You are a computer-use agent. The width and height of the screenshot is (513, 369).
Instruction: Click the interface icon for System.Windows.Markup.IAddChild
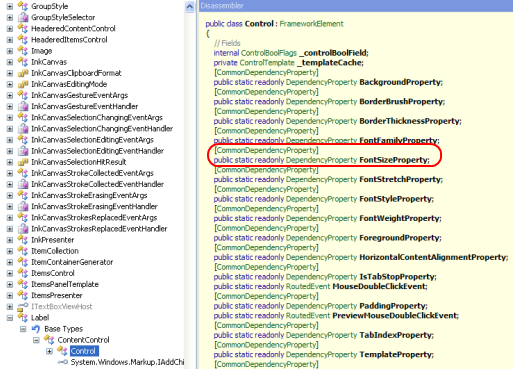(x=63, y=362)
